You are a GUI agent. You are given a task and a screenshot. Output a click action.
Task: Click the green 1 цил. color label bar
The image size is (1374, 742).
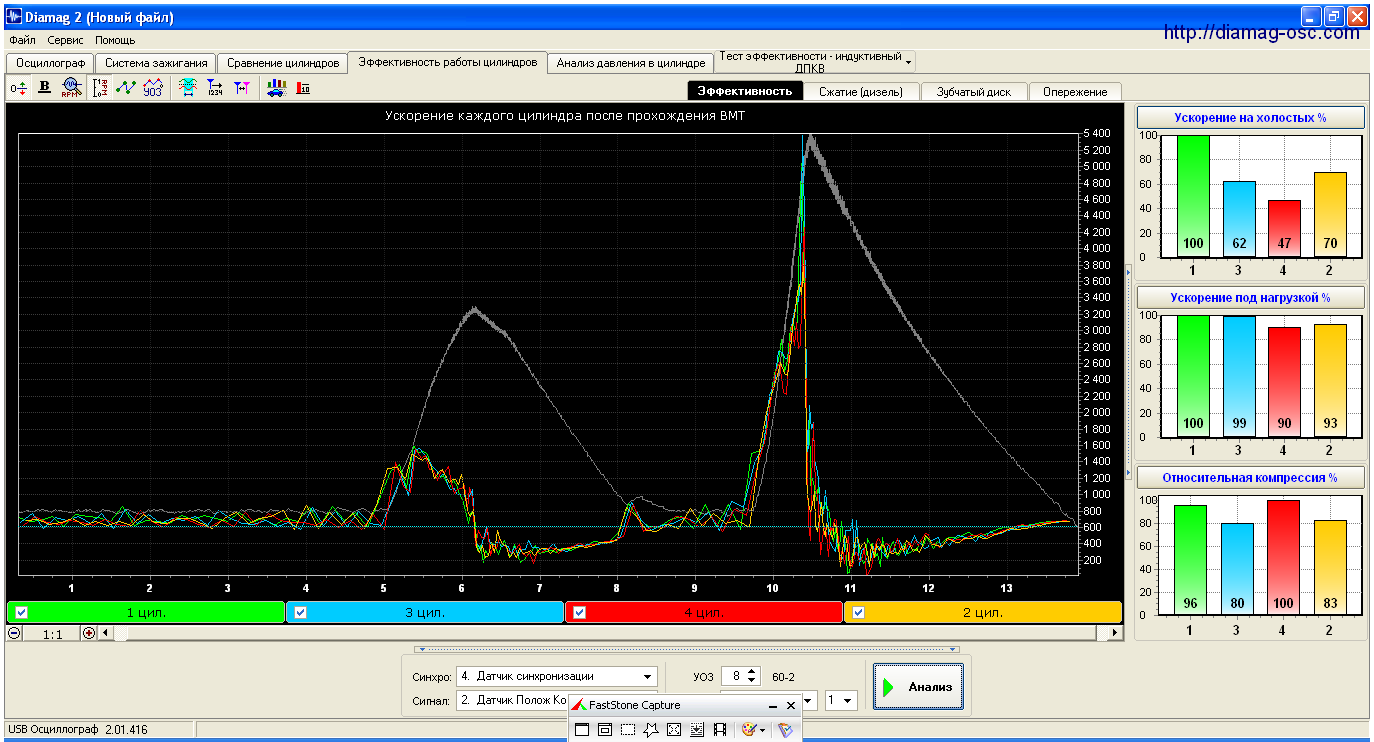tap(146, 612)
